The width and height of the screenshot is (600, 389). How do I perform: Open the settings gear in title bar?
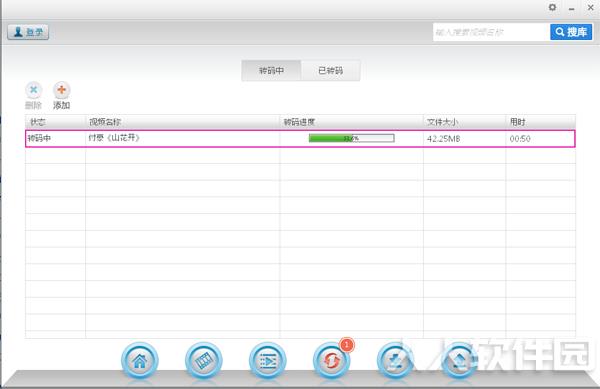[552, 7]
